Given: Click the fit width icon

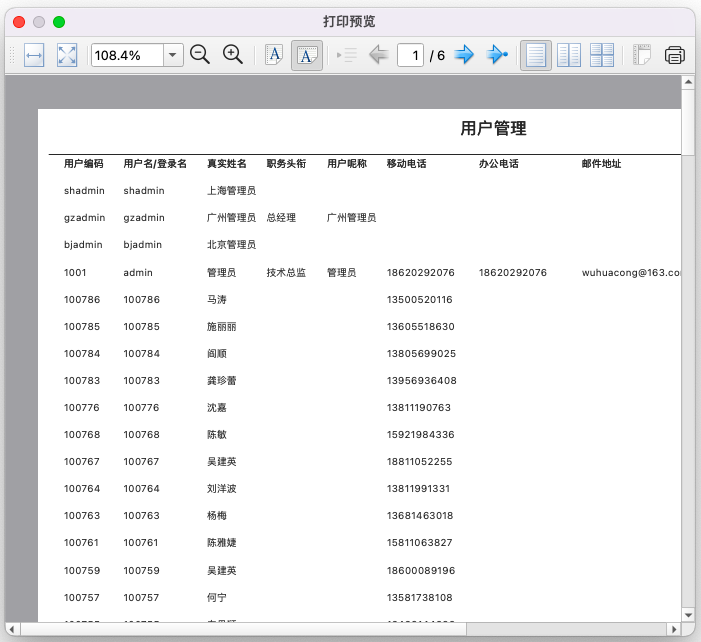Looking at the screenshot, I should [34, 56].
